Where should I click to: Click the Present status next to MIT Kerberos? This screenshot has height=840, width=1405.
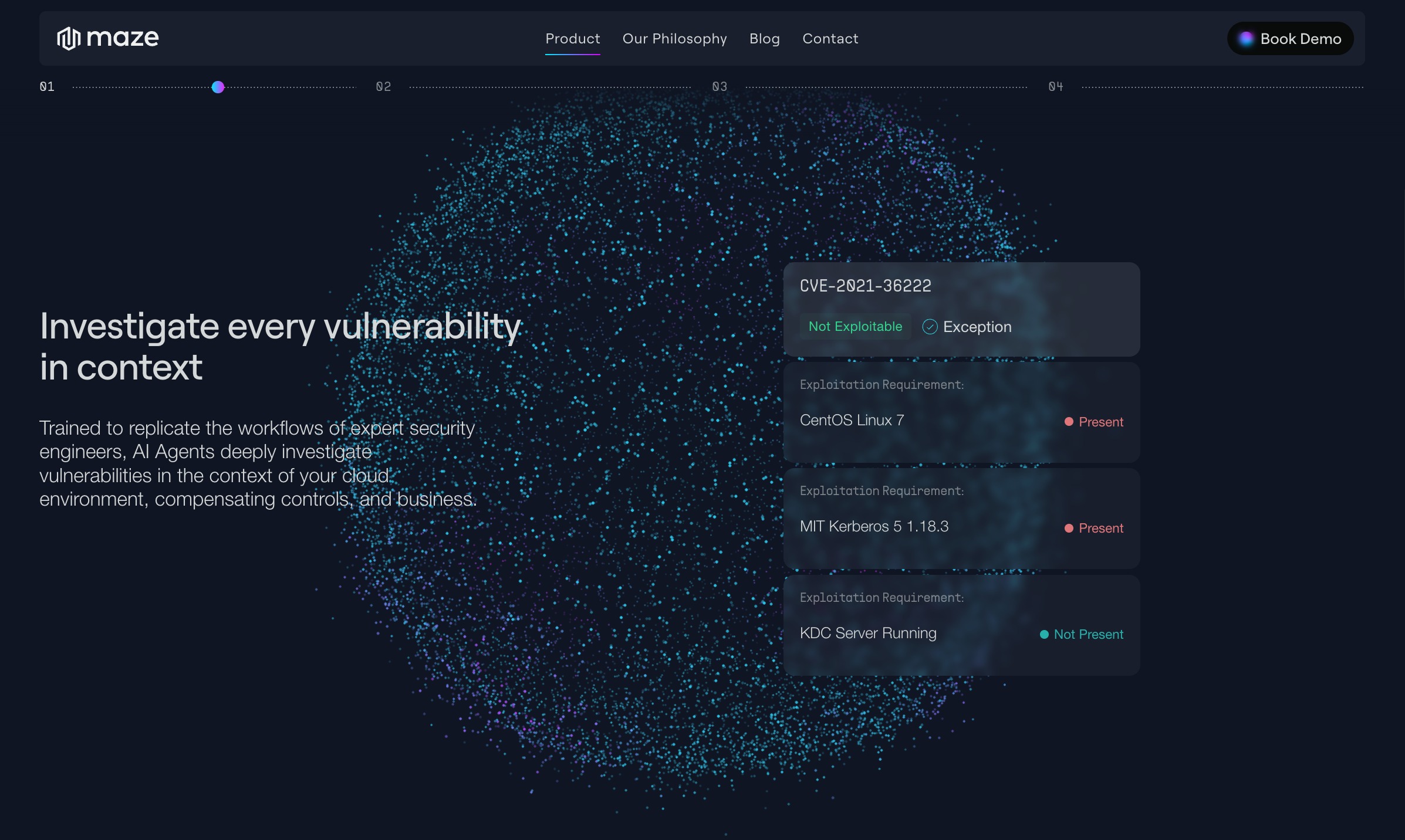pos(1100,528)
